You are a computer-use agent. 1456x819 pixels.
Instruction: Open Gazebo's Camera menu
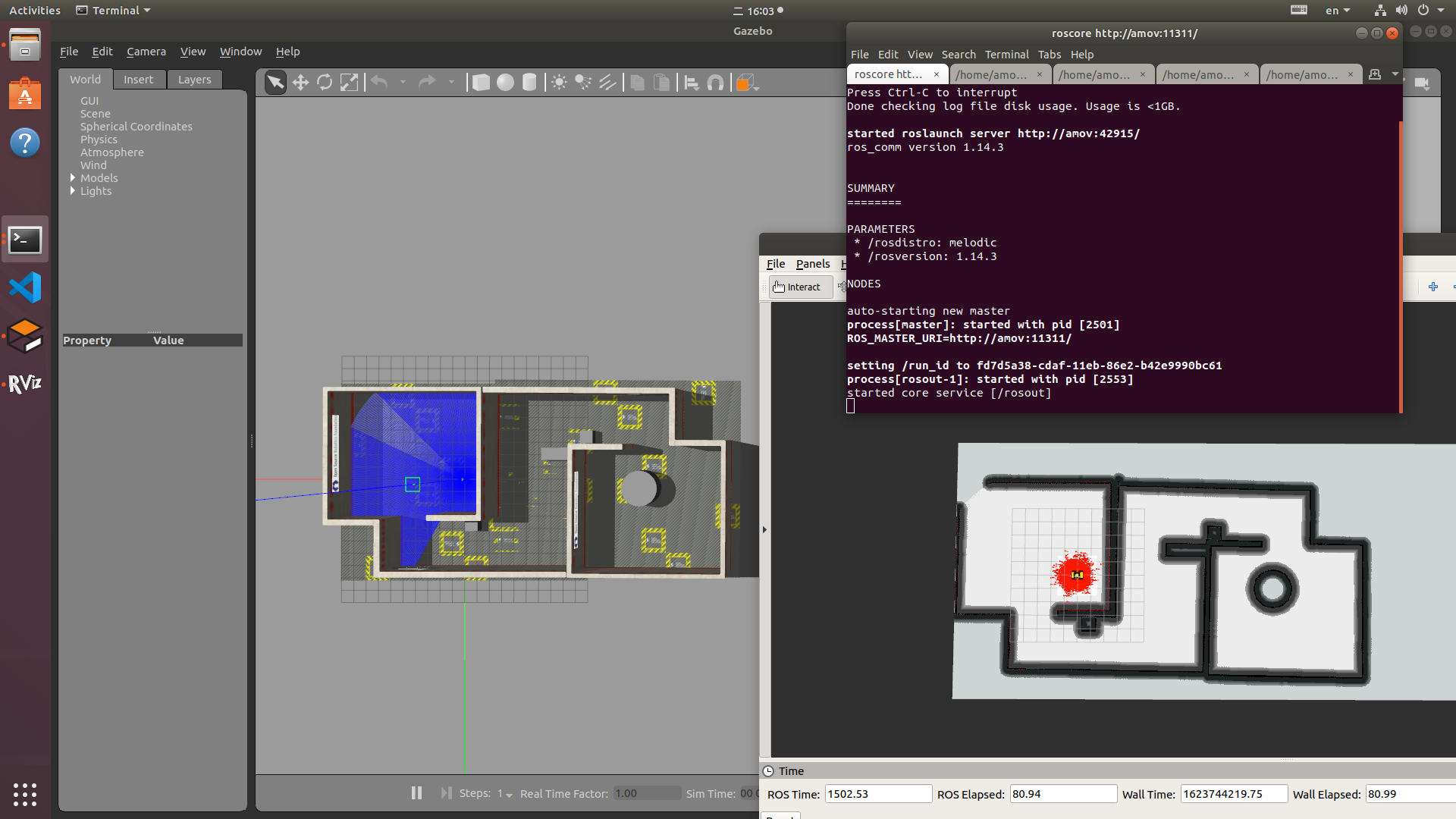tap(146, 52)
